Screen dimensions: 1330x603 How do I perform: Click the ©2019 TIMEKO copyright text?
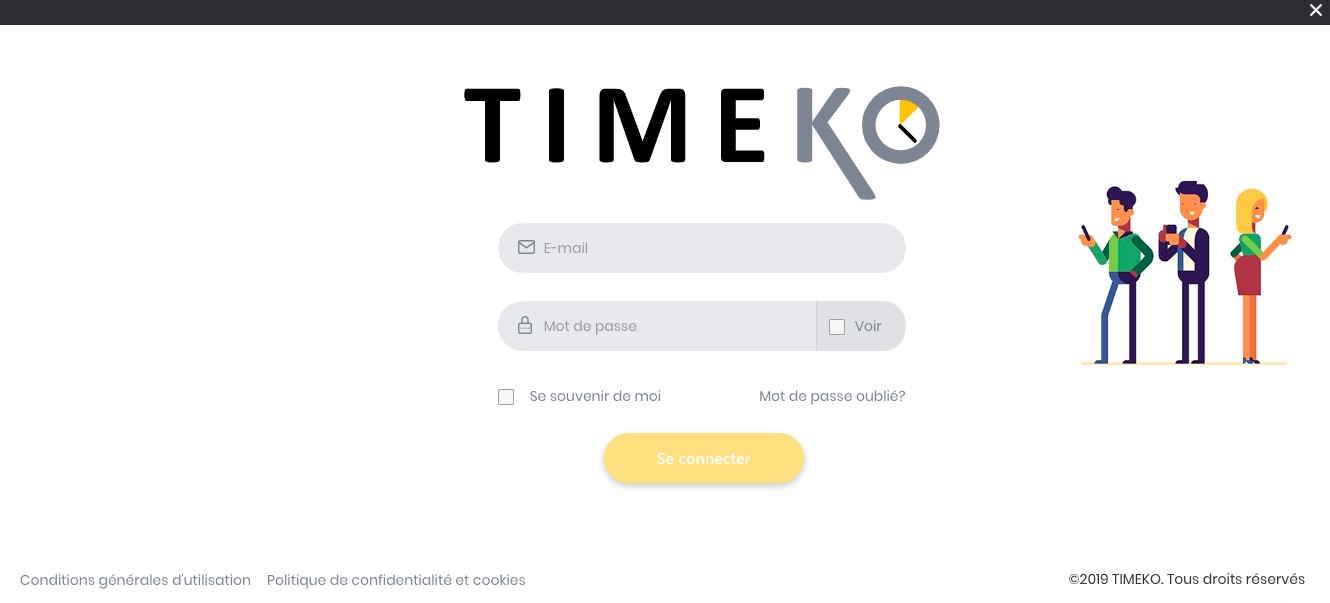(1187, 579)
